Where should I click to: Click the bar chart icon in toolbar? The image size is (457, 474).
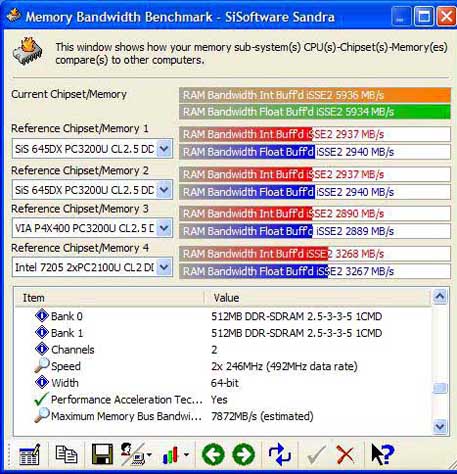[x=175, y=455]
